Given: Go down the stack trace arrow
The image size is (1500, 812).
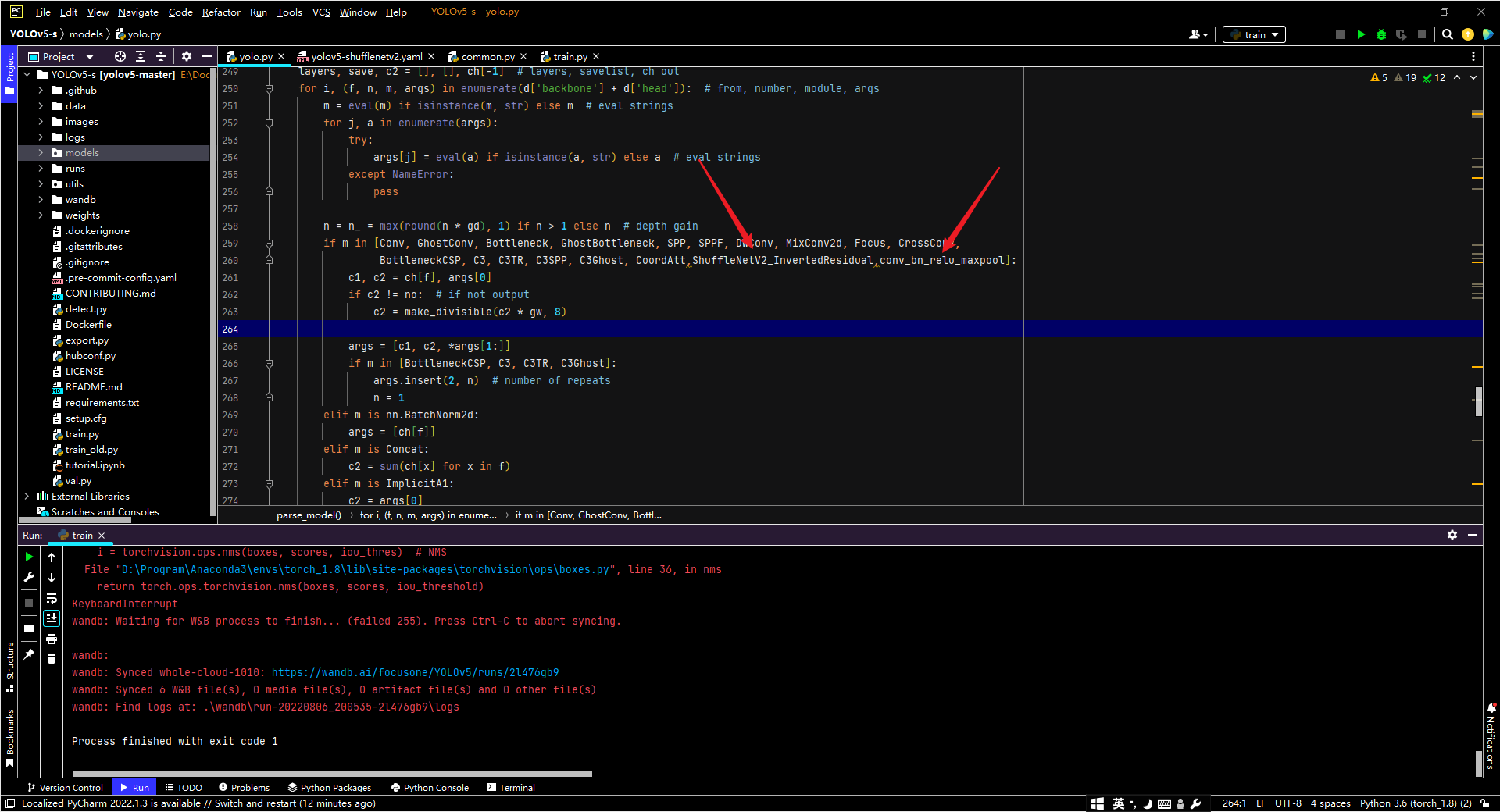Looking at the screenshot, I should [52, 578].
